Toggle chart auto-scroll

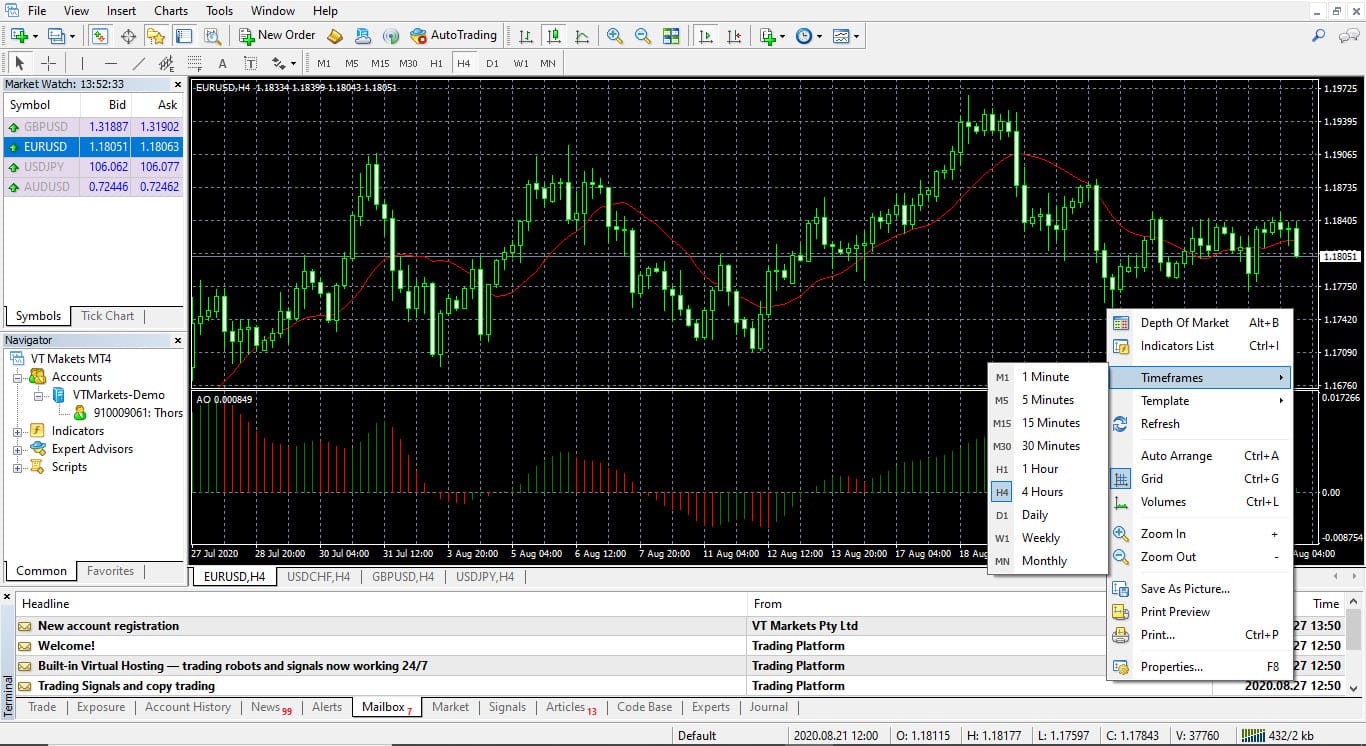tap(705, 36)
